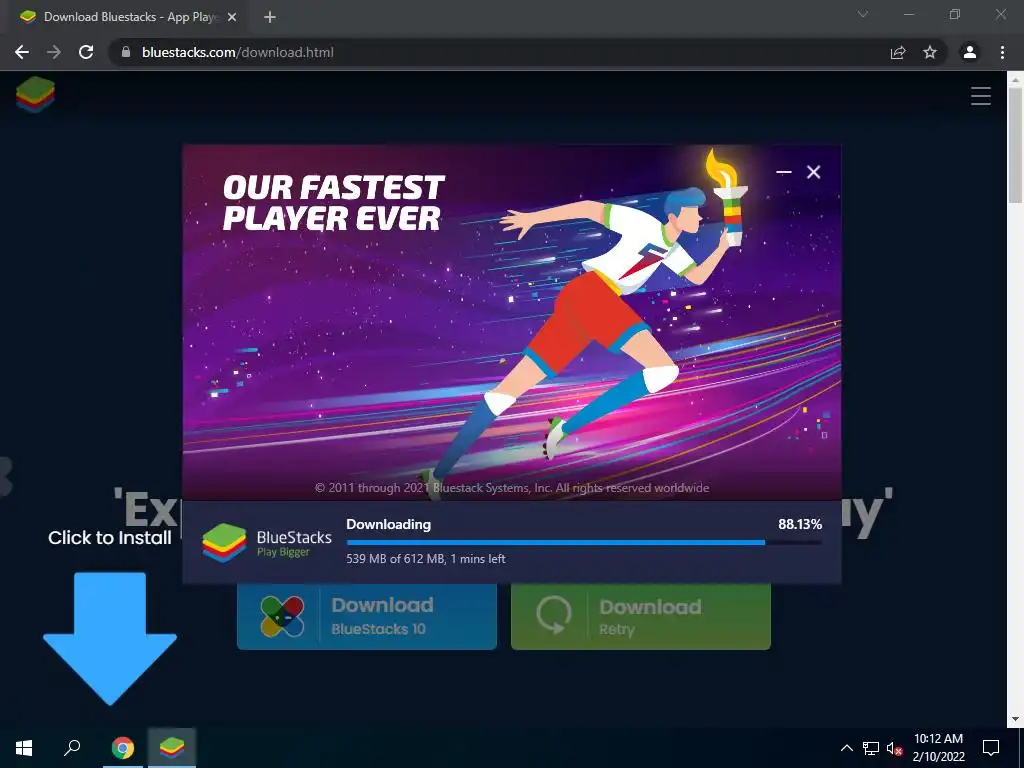Minimize the BlueStacks installer window
This screenshot has width=1024, height=768.
[784, 172]
